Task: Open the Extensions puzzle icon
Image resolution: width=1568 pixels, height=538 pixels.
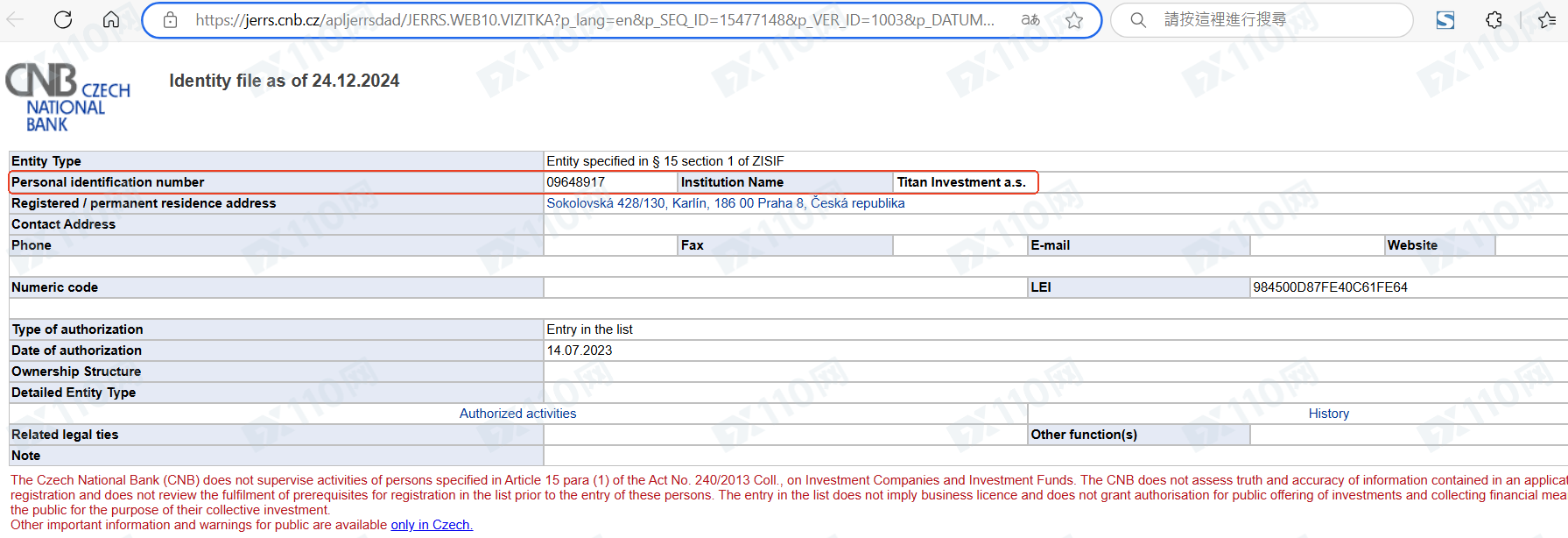Action: point(1494,20)
